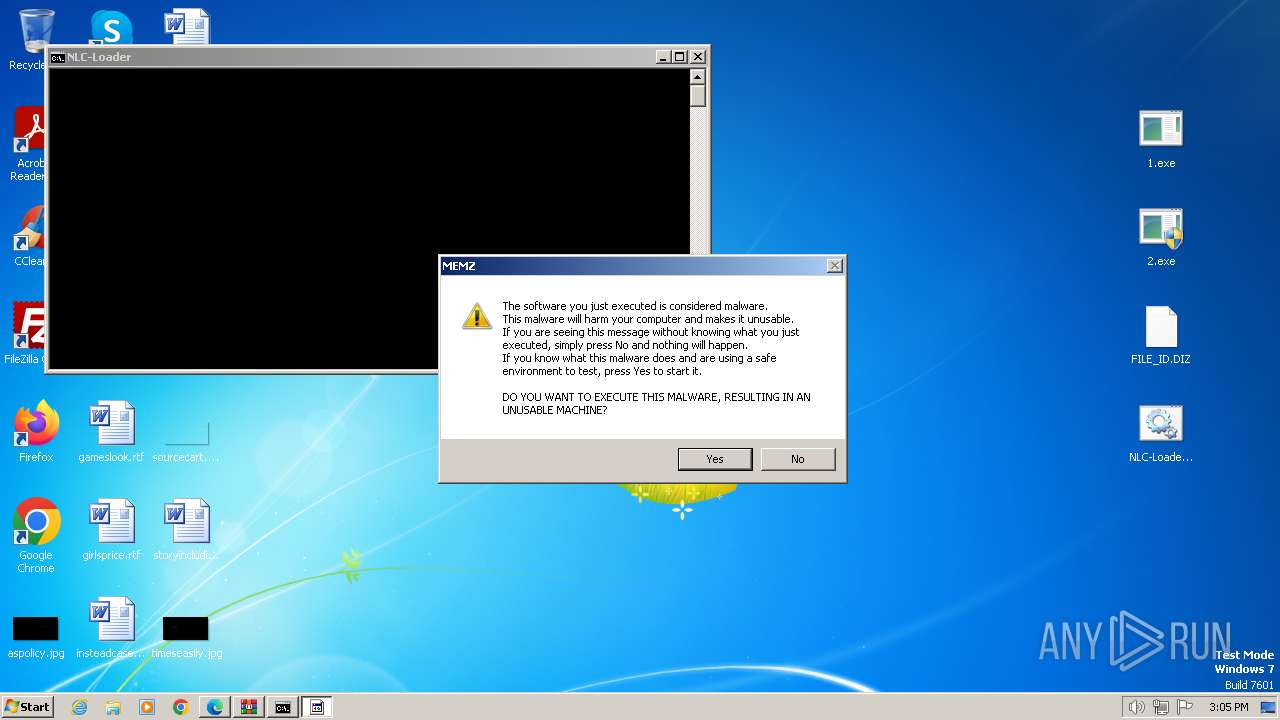Image resolution: width=1280 pixels, height=720 pixels.
Task: Open Action Center flag in system tray
Action: pos(1184,707)
